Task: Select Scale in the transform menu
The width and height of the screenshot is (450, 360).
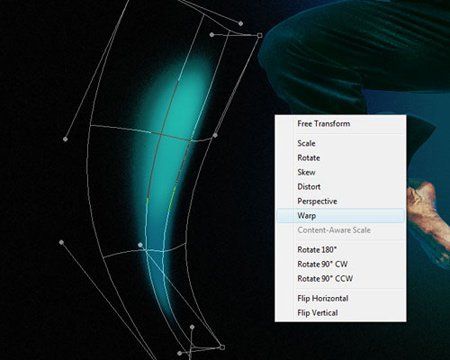Action: [x=340, y=143]
